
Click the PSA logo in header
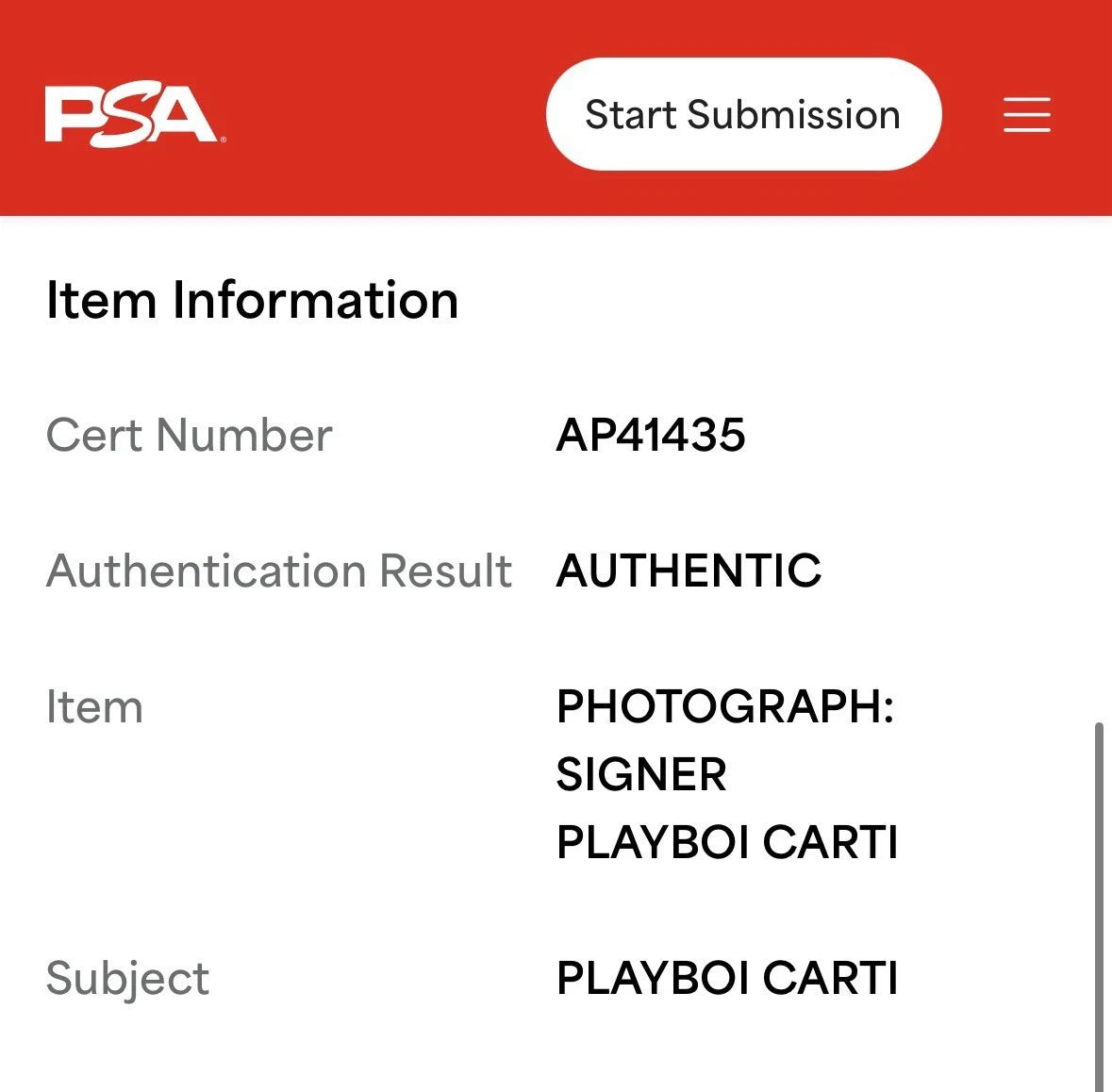(x=129, y=115)
